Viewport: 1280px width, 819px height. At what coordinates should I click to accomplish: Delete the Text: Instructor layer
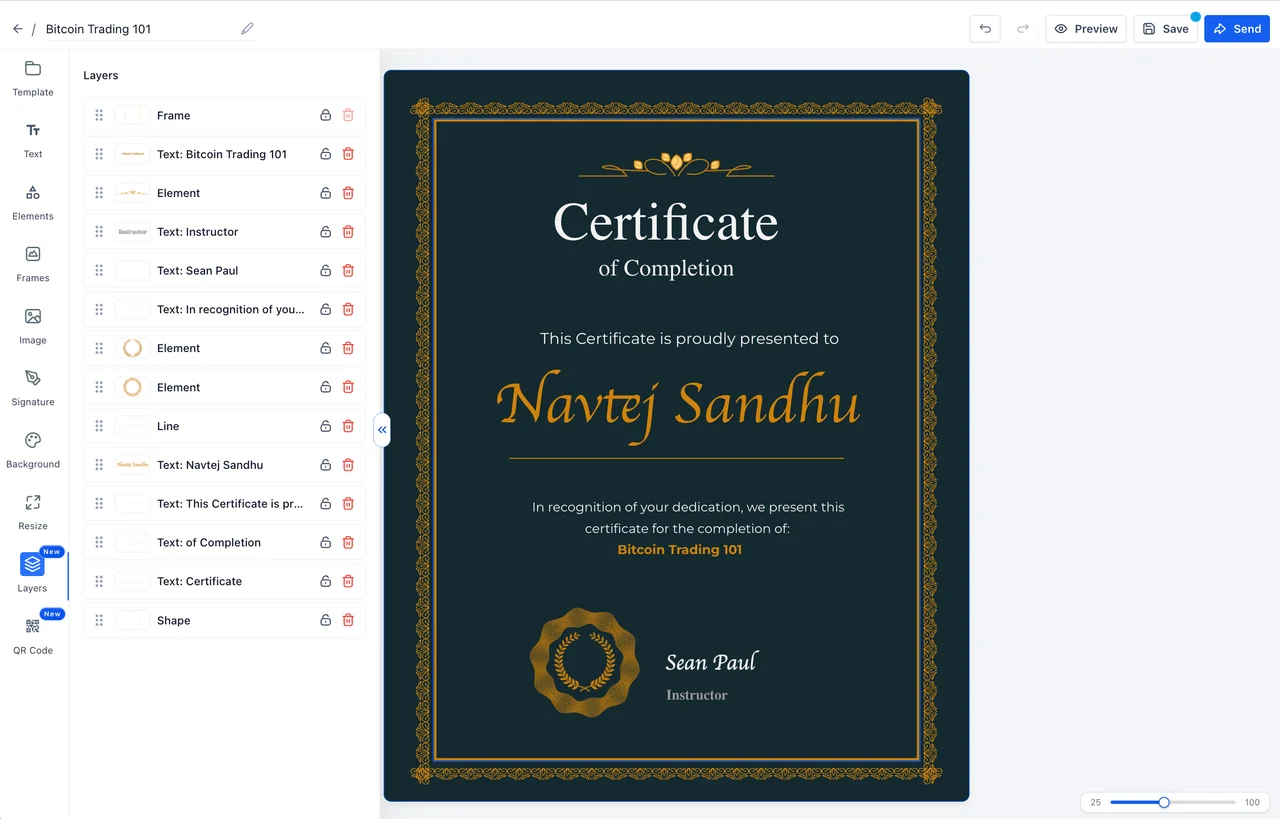tap(348, 232)
